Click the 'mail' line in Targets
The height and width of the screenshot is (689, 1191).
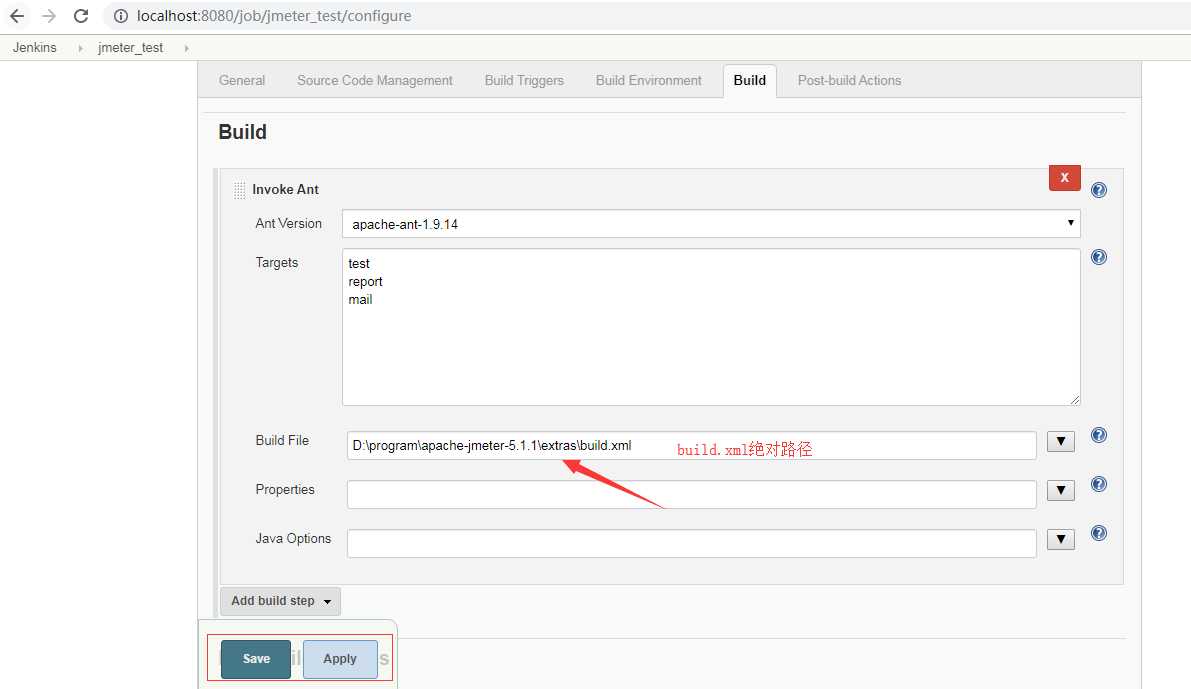360,299
